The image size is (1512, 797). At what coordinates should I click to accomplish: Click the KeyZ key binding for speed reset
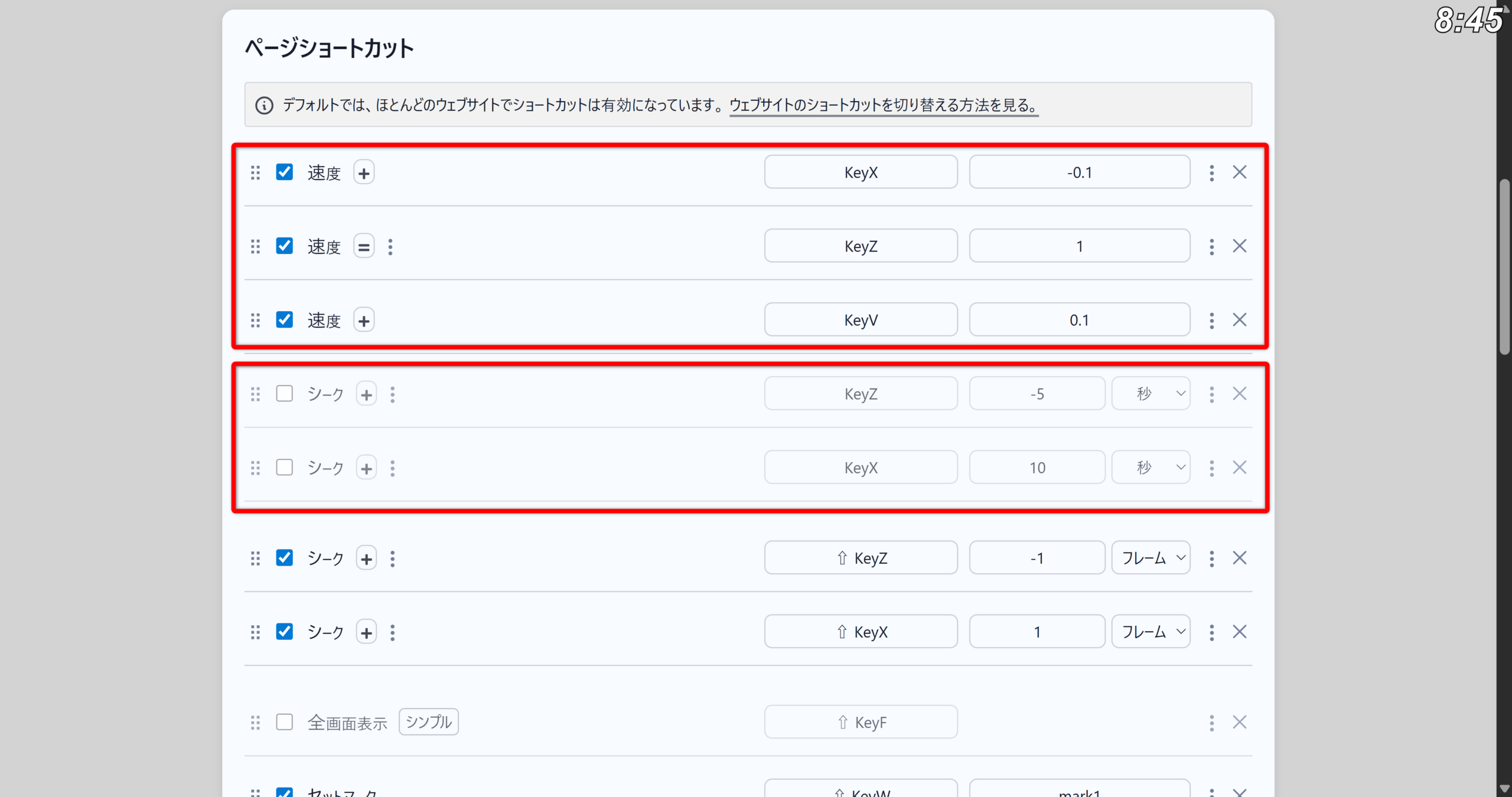pos(861,246)
